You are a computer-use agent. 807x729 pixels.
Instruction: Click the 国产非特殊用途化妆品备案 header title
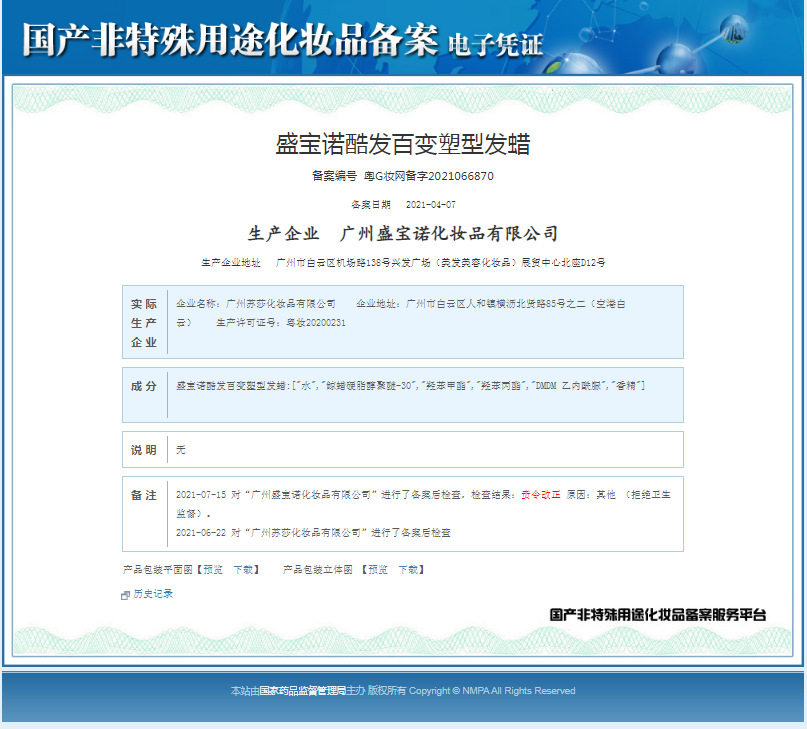point(230,39)
